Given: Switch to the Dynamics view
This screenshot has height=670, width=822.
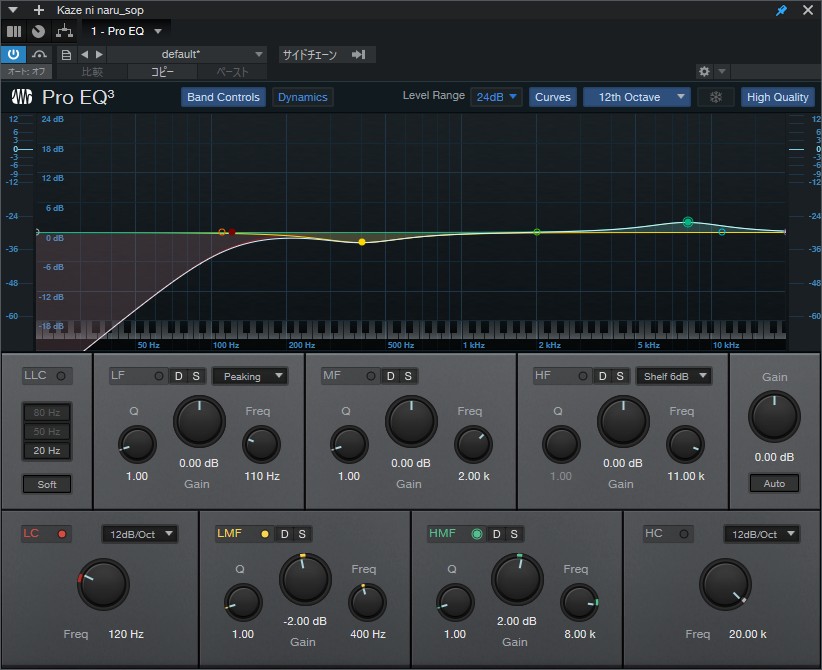Looking at the screenshot, I should click(x=302, y=97).
